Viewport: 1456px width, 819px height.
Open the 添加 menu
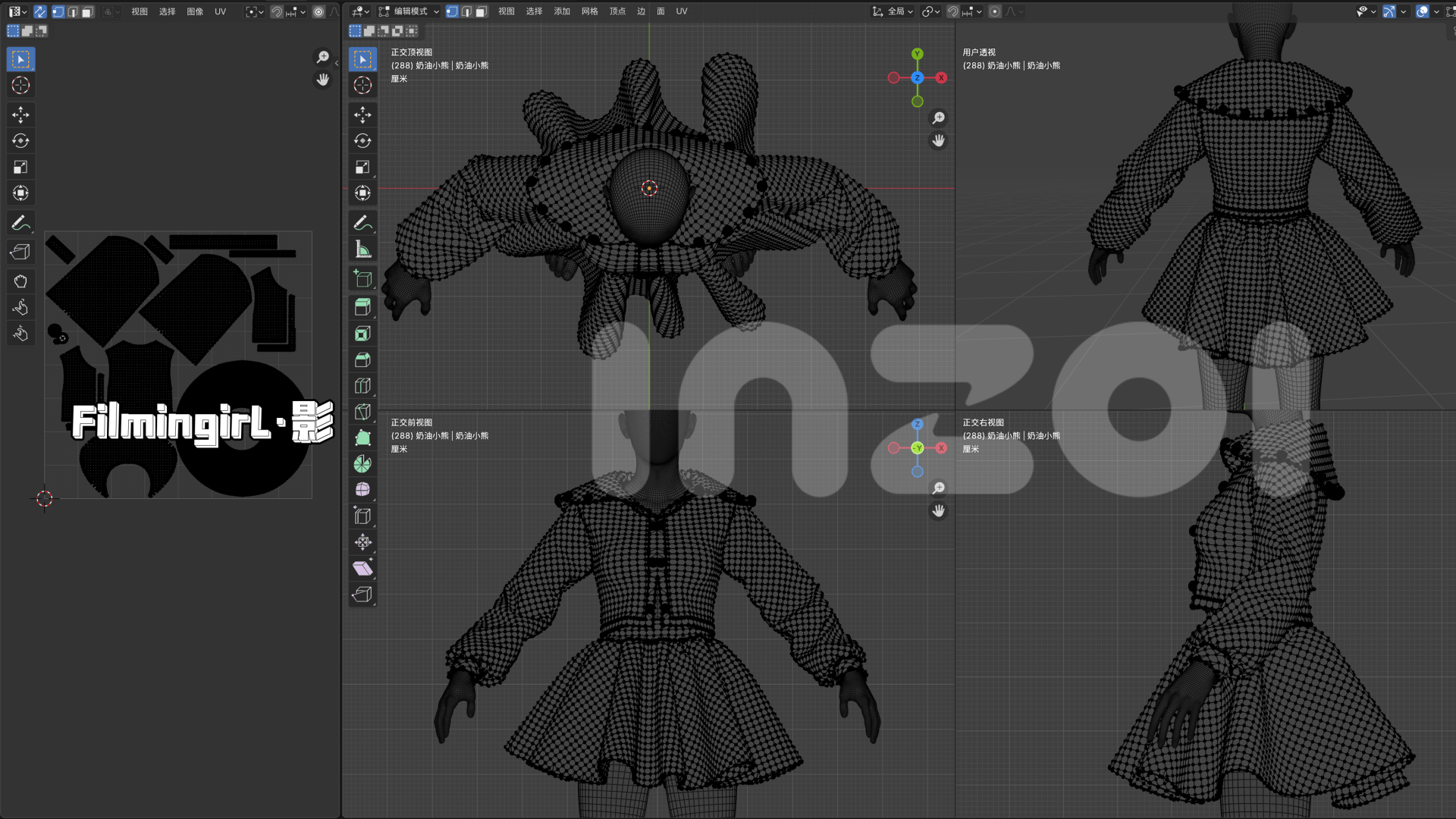pyautogui.click(x=562, y=11)
